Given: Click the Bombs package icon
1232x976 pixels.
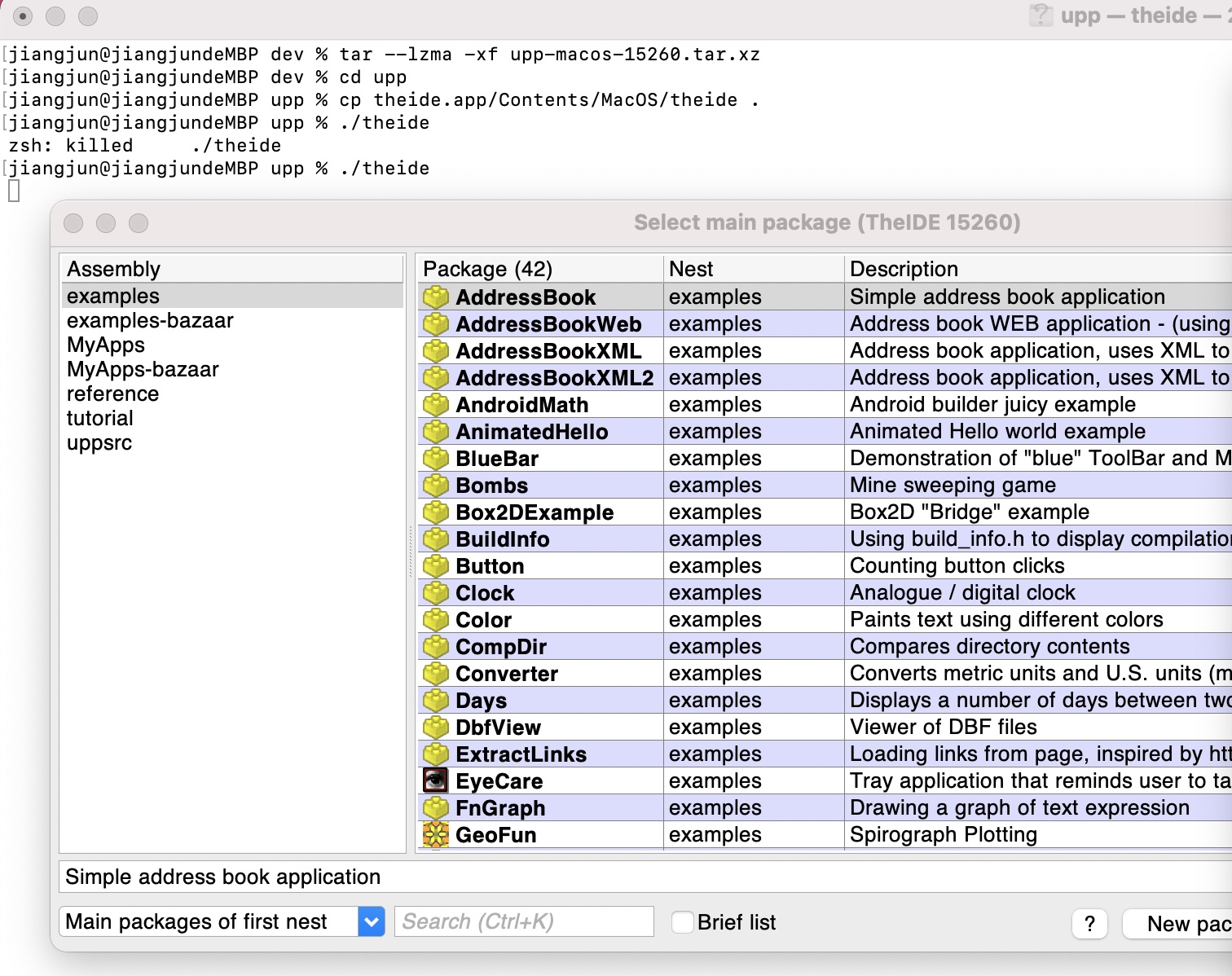Looking at the screenshot, I should pos(436,486).
